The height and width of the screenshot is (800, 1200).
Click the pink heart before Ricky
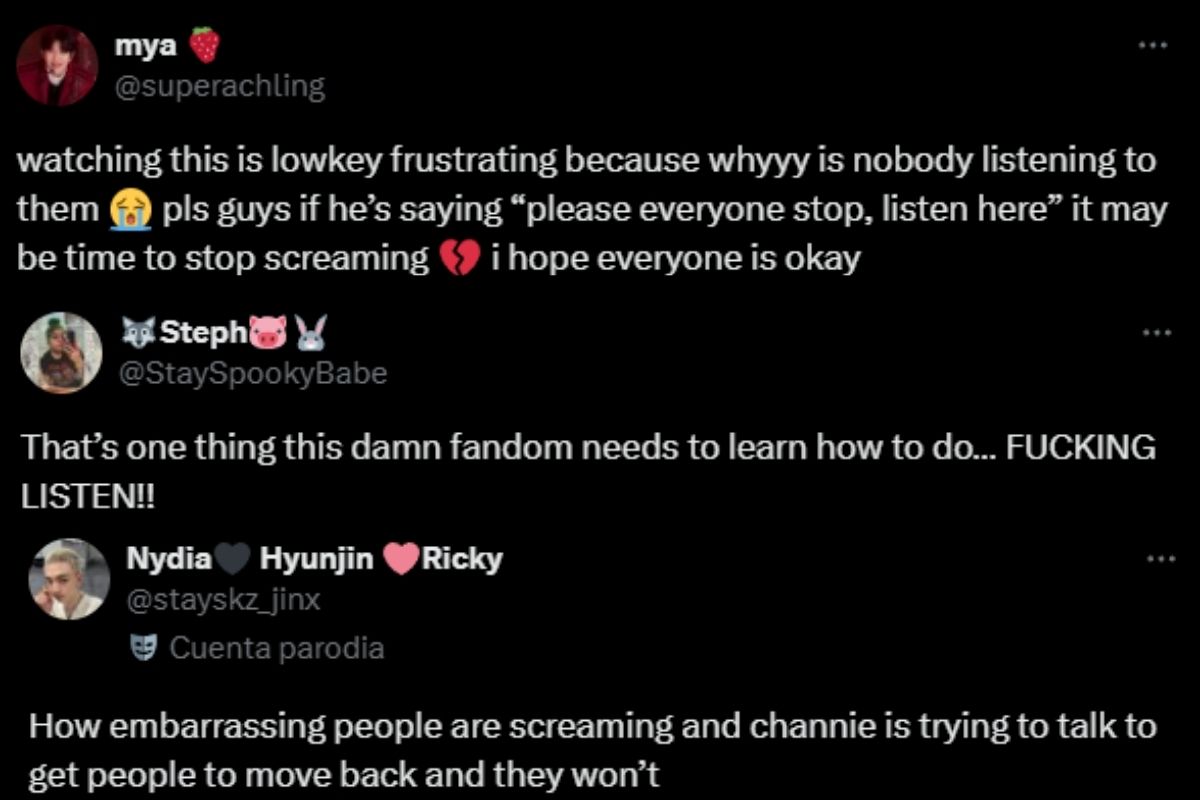pos(400,559)
